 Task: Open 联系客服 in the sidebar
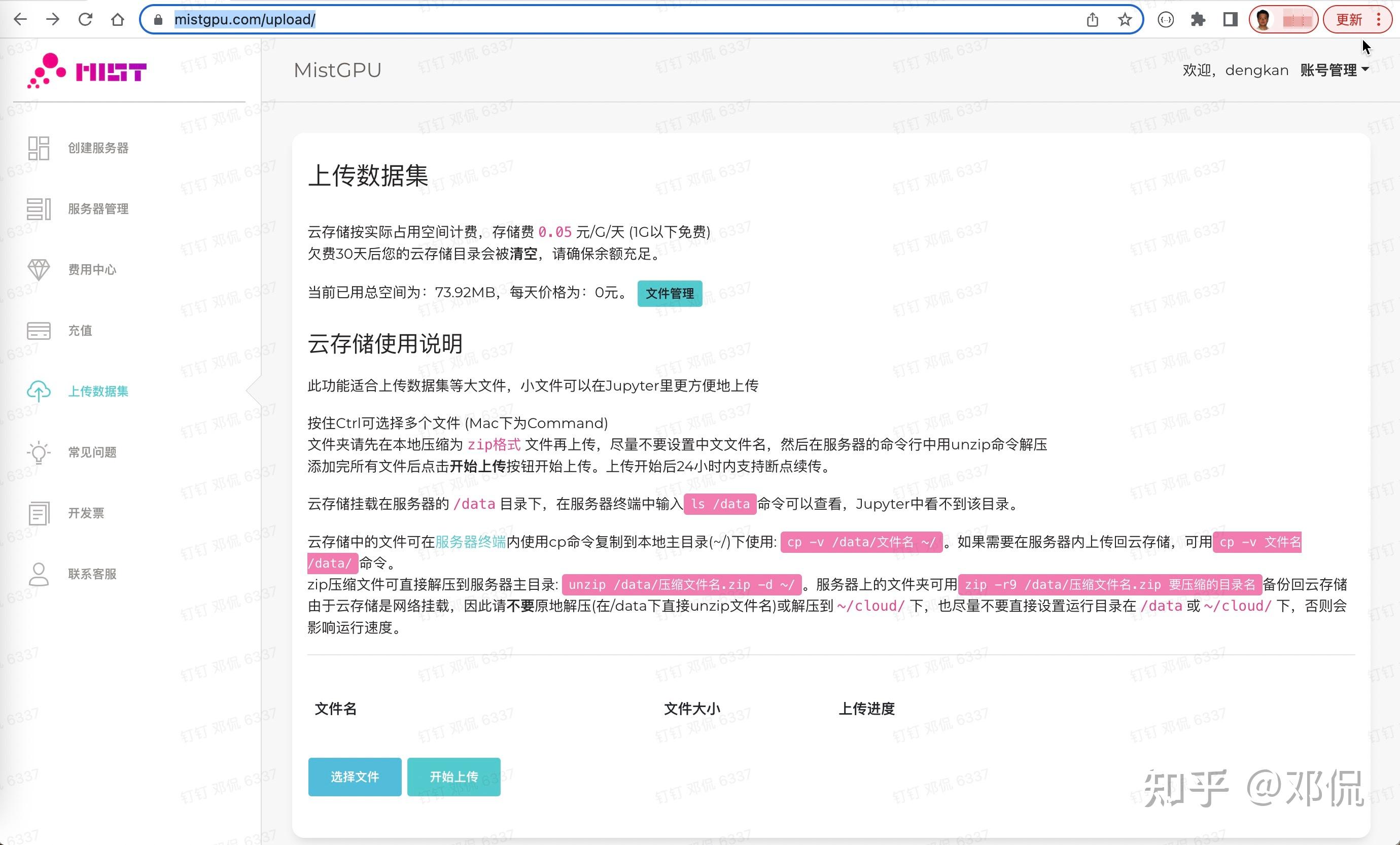92,574
